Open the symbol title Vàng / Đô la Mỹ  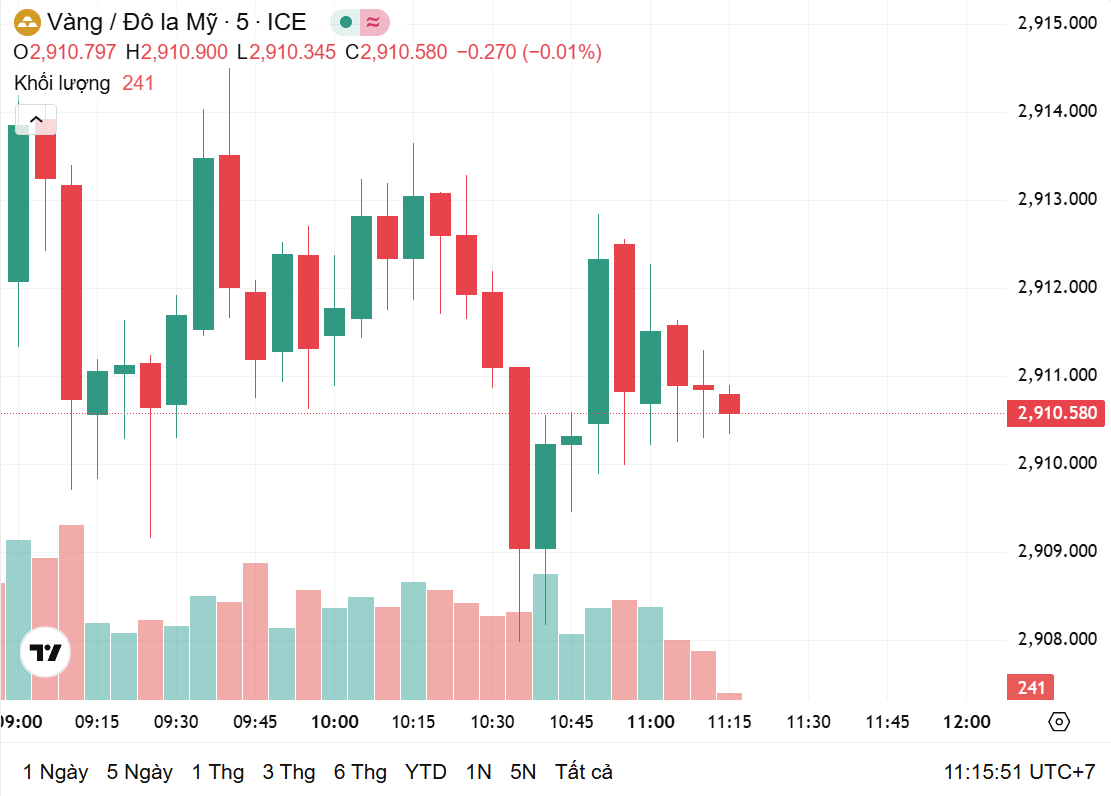[x=132, y=23]
